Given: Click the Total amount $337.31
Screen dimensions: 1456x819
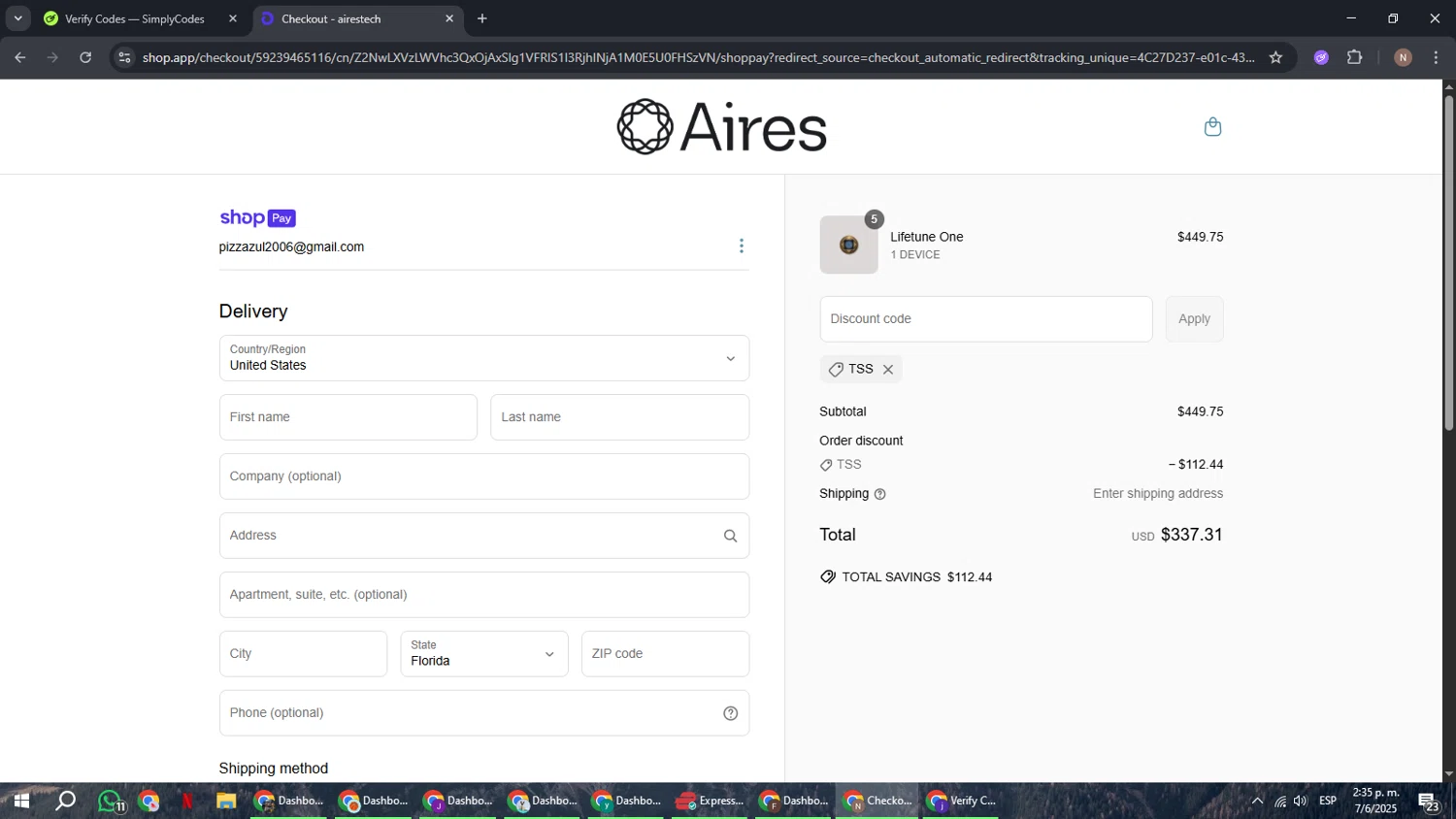Looking at the screenshot, I should 1192,535.
